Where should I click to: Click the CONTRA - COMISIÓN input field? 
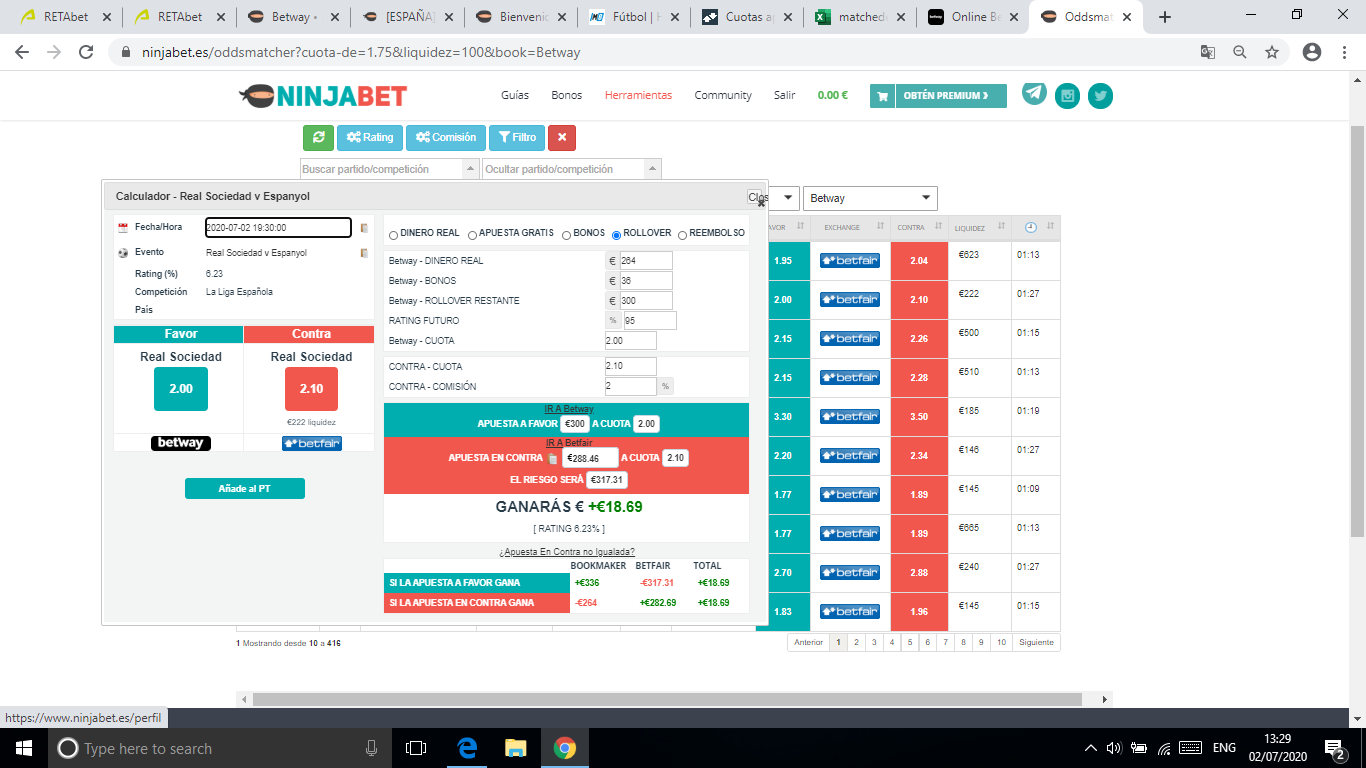[x=630, y=386]
